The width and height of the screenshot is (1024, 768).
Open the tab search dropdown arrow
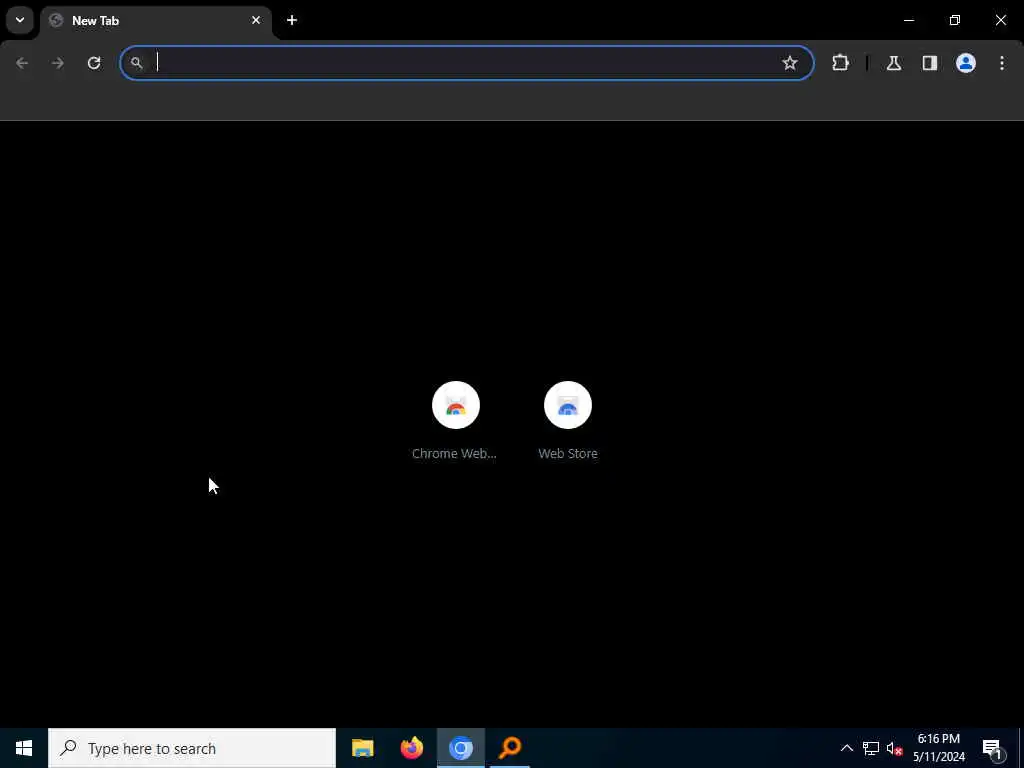click(20, 20)
